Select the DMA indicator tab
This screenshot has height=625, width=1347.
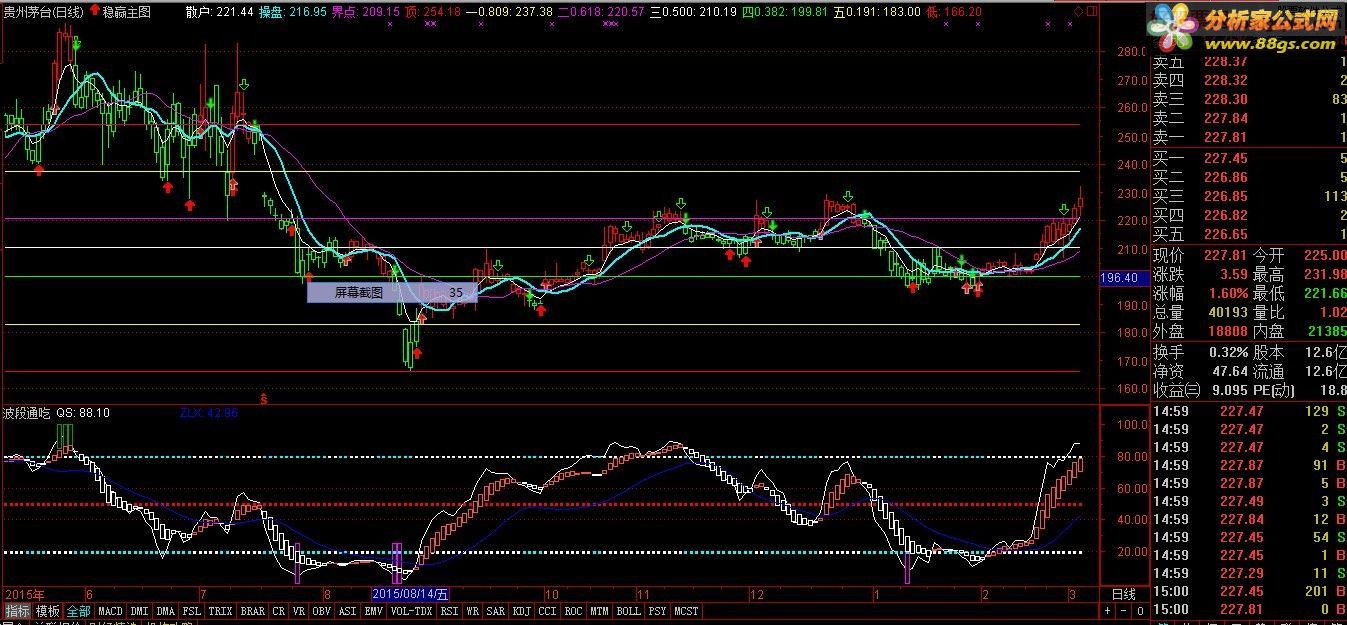click(x=166, y=610)
